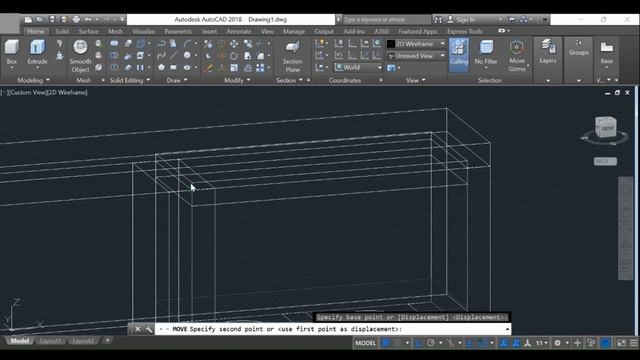Close the command line with X
The height and width of the screenshot is (360, 640).
coord(138,329)
